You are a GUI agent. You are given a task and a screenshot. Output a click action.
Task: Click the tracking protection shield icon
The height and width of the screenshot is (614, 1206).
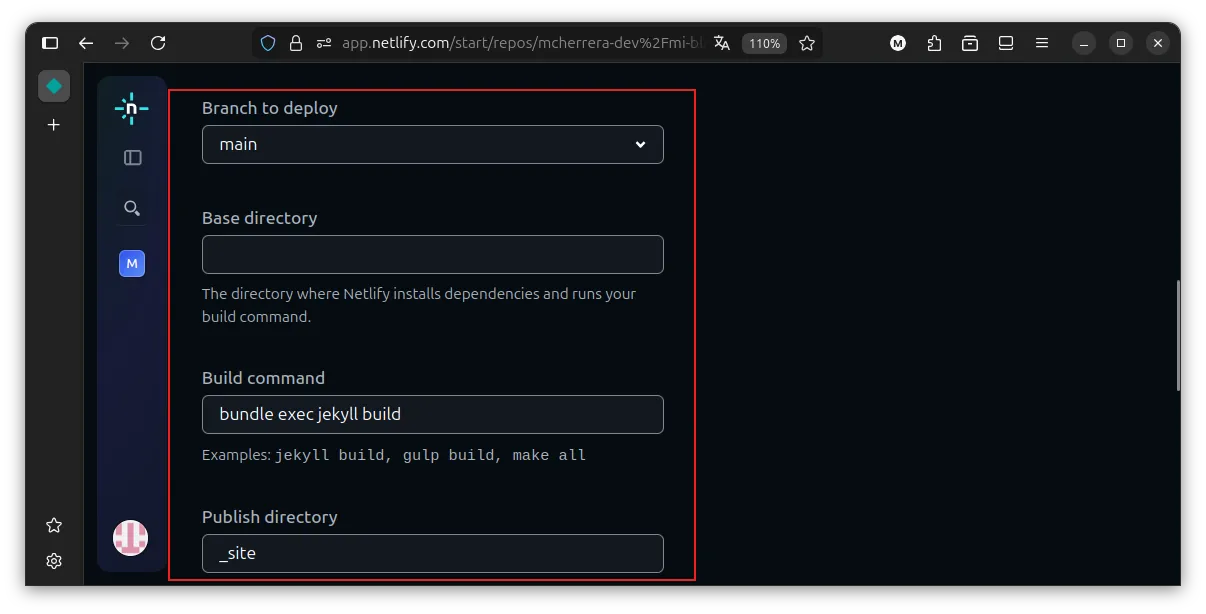(x=268, y=43)
